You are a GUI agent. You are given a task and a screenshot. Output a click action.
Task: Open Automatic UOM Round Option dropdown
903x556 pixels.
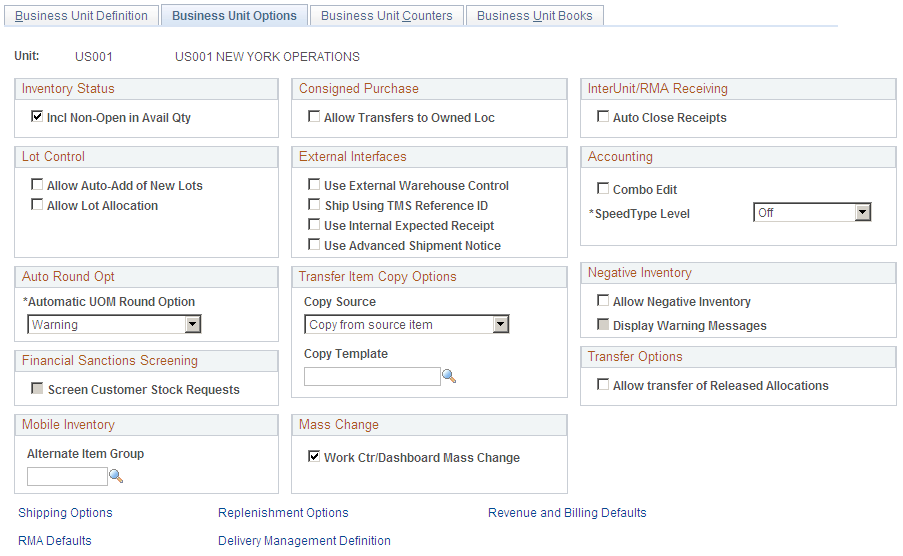(114, 324)
